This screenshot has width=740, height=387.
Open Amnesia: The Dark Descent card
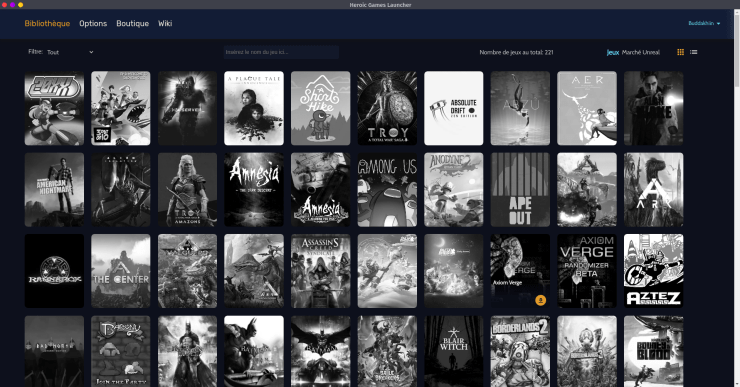[254, 190]
